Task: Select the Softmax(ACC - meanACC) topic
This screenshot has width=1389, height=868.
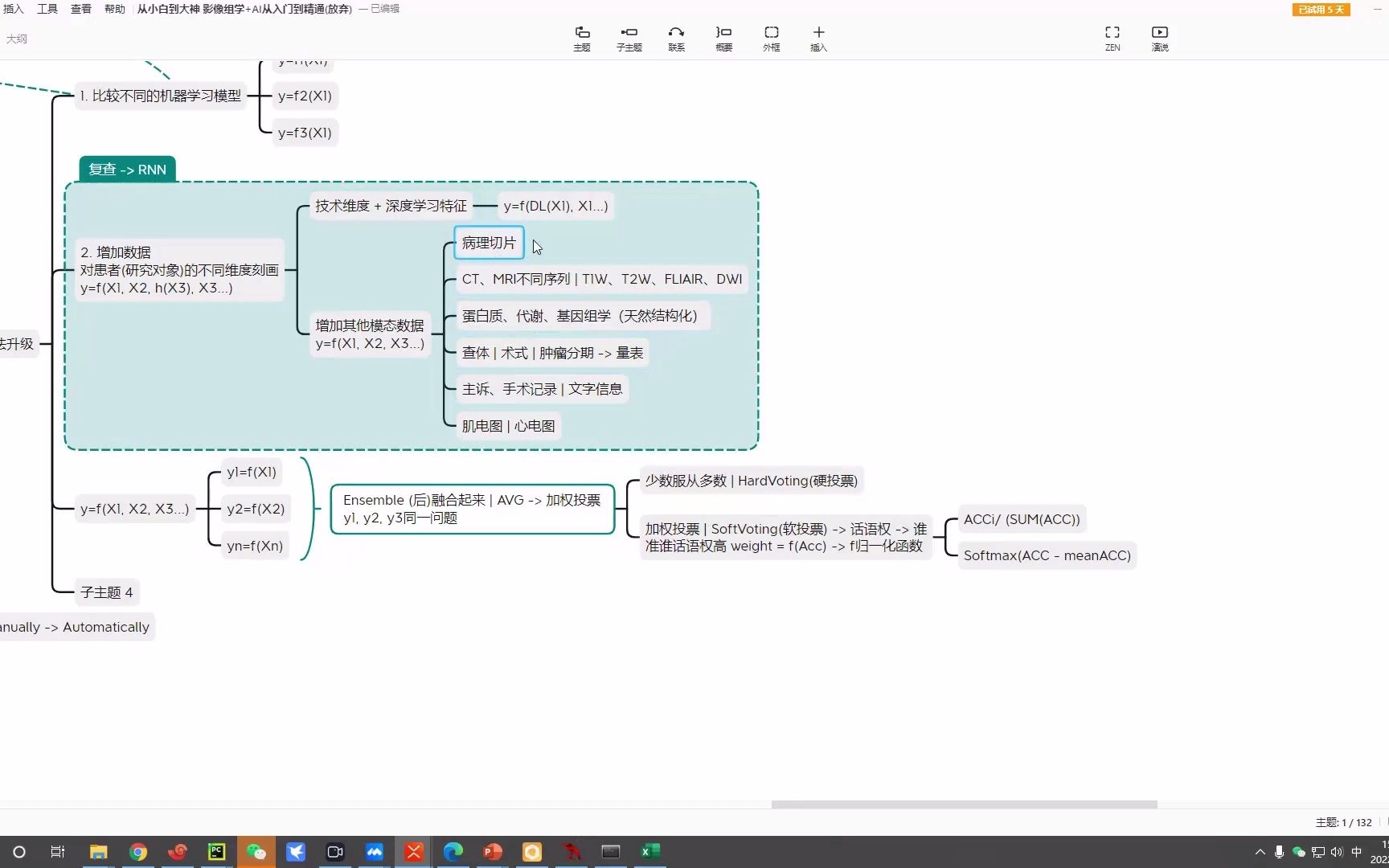Action: point(1047,555)
